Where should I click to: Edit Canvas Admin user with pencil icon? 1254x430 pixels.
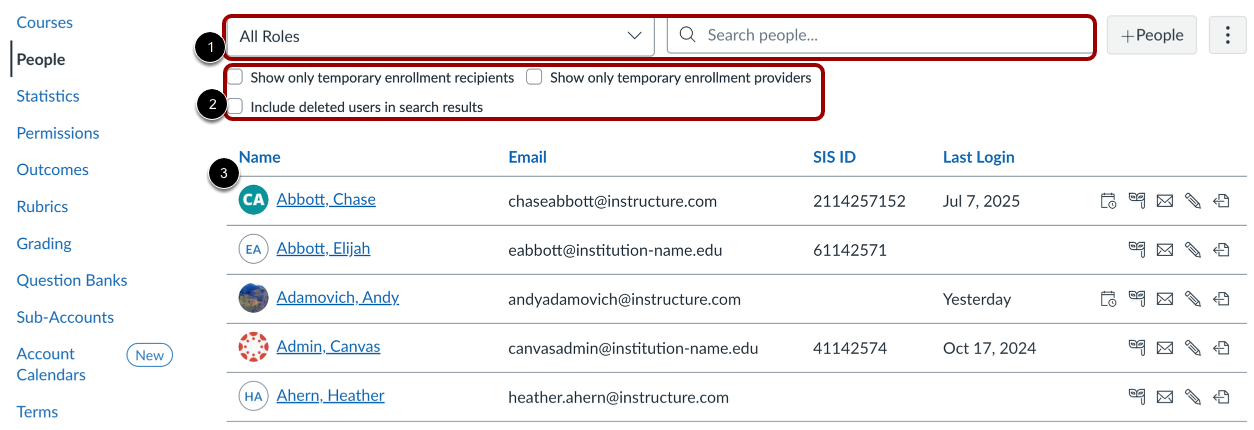[1192, 348]
